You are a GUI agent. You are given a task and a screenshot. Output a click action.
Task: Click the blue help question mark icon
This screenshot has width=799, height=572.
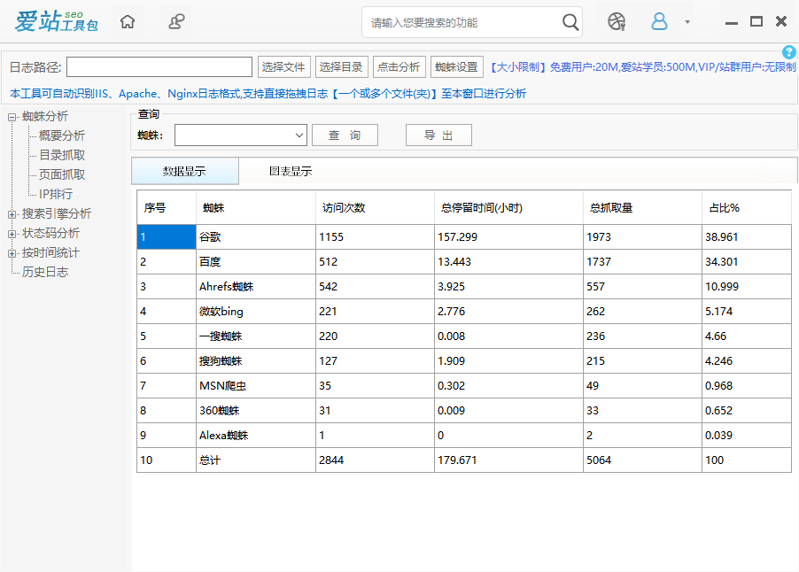point(789,52)
